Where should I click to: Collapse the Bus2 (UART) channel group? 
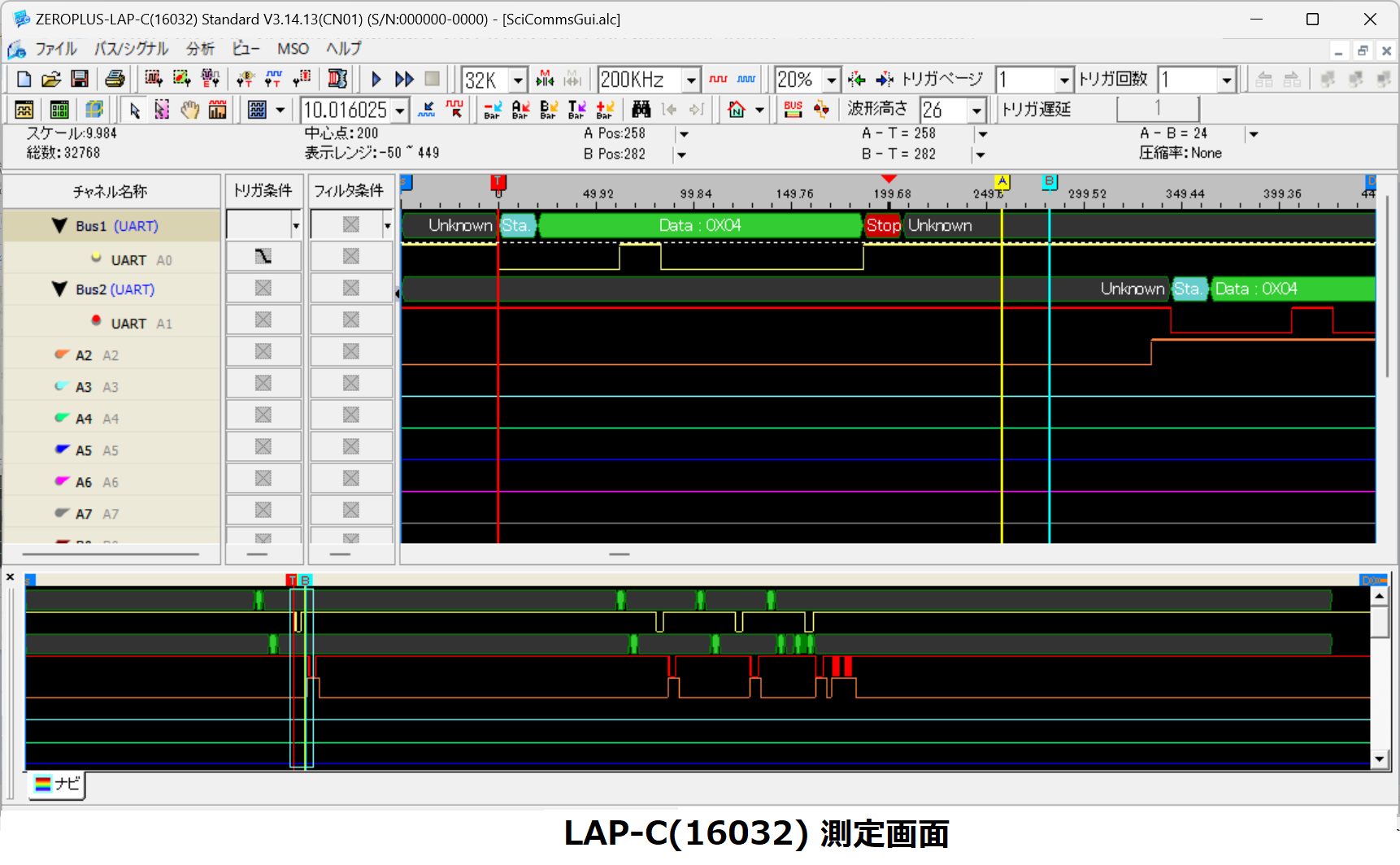pyautogui.click(x=59, y=289)
